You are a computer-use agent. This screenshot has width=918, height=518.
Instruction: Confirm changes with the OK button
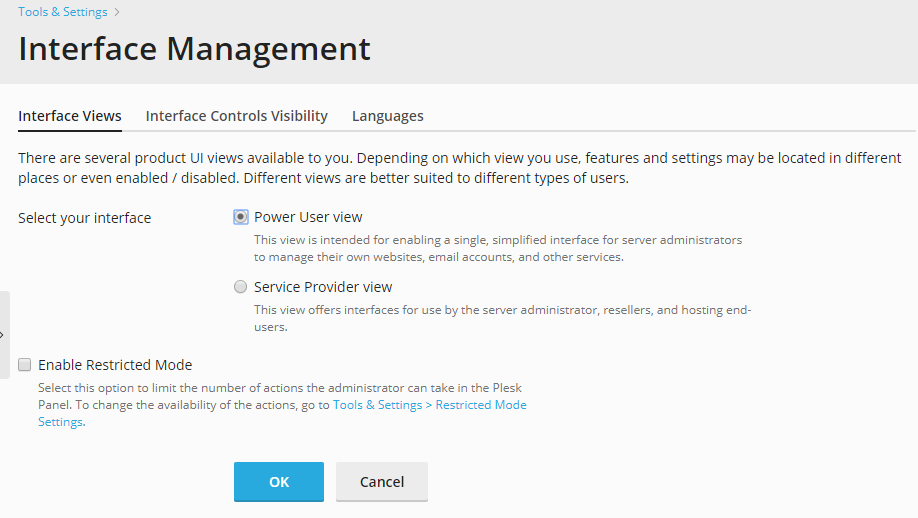coord(279,482)
